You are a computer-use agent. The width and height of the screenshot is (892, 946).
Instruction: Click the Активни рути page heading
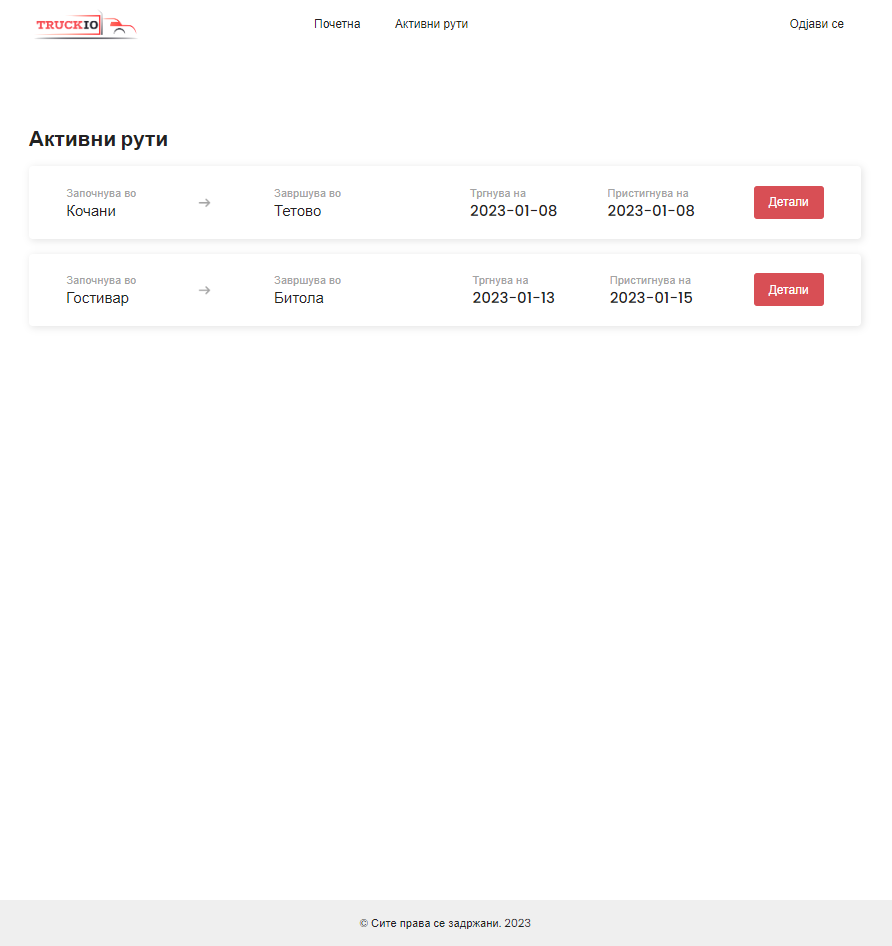pos(98,139)
